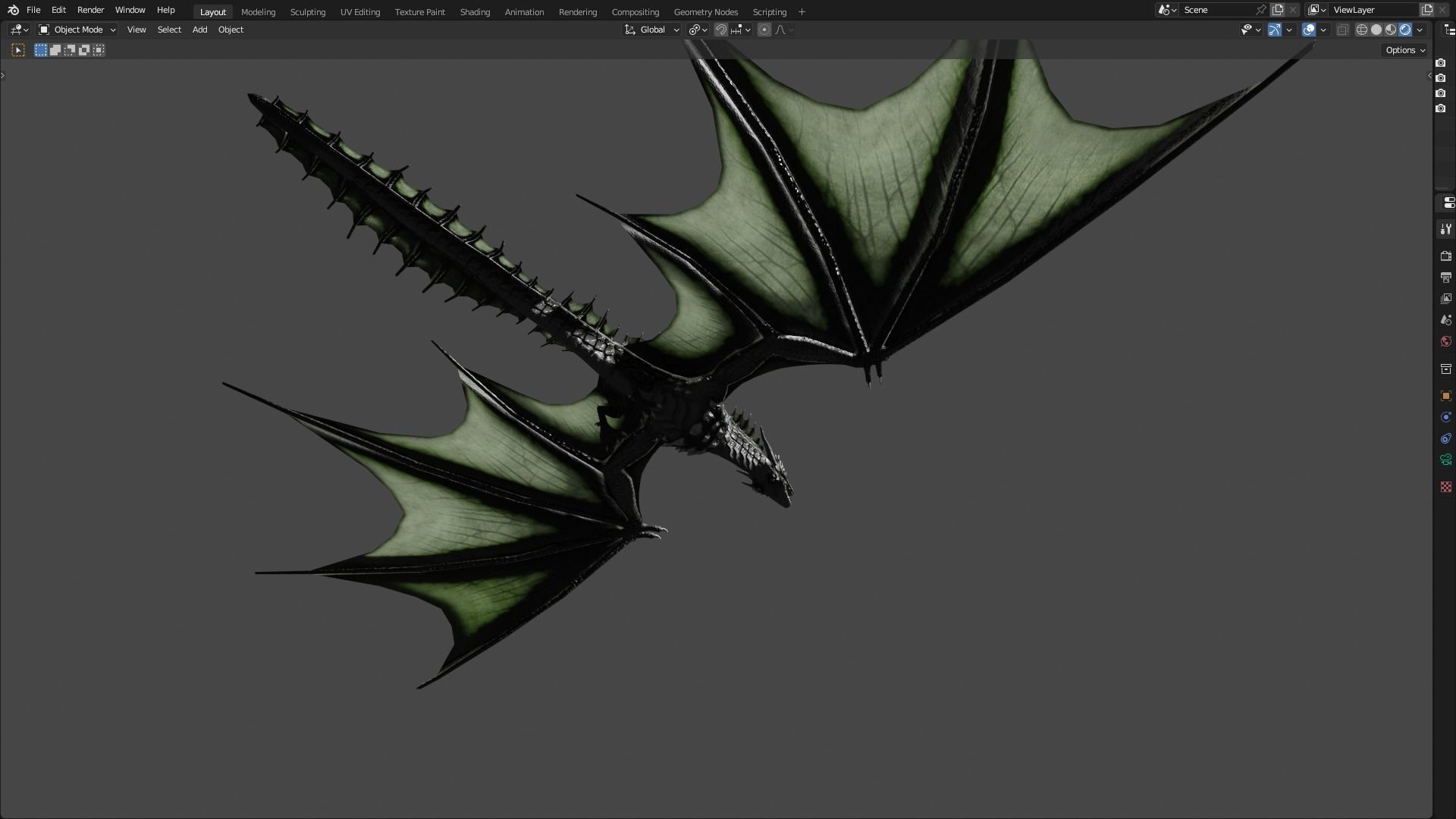Toggle snapping magnet
Screen dimensions: 1456x819
click(721, 30)
